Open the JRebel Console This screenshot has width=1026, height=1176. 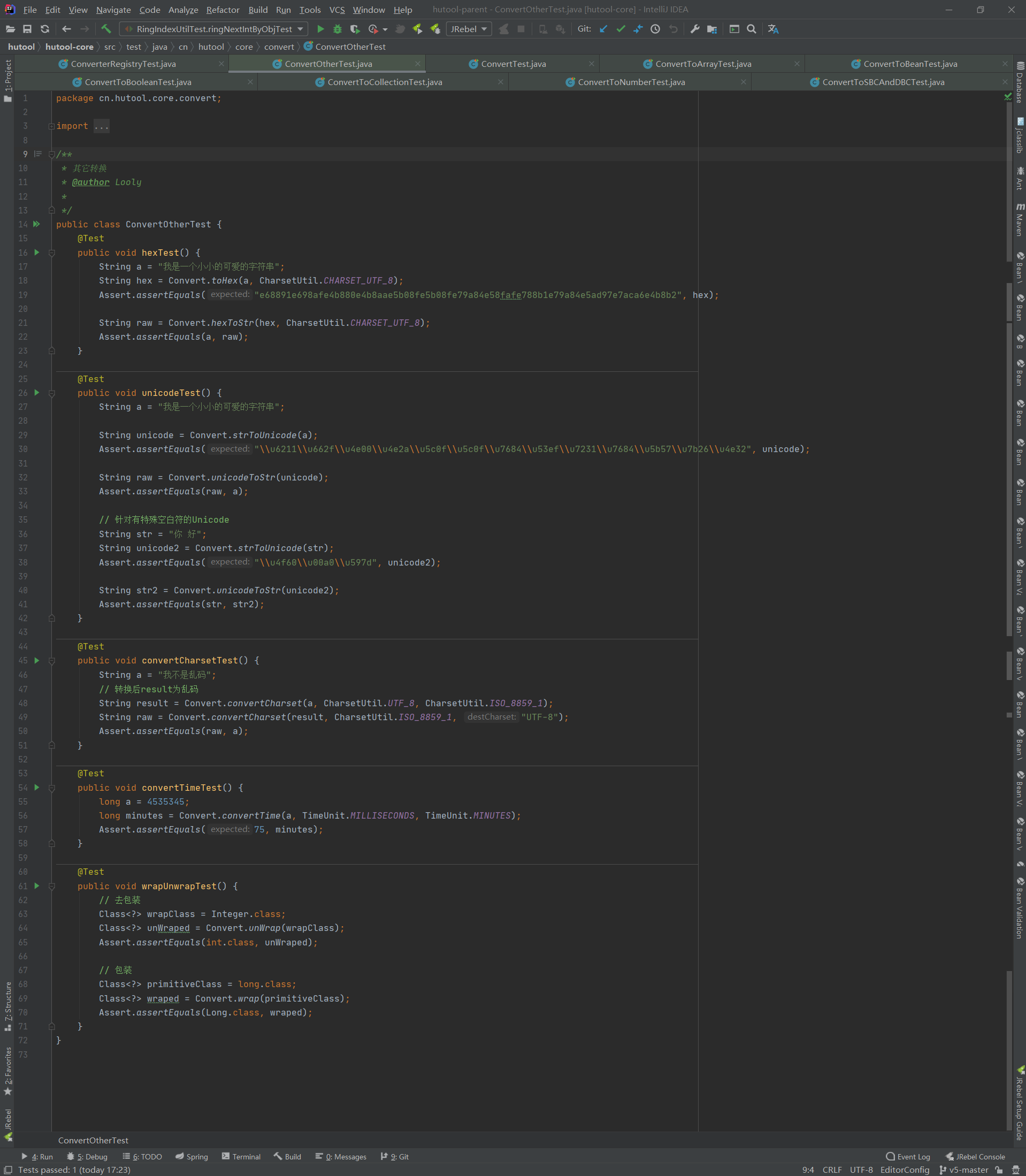[x=975, y=1157]
